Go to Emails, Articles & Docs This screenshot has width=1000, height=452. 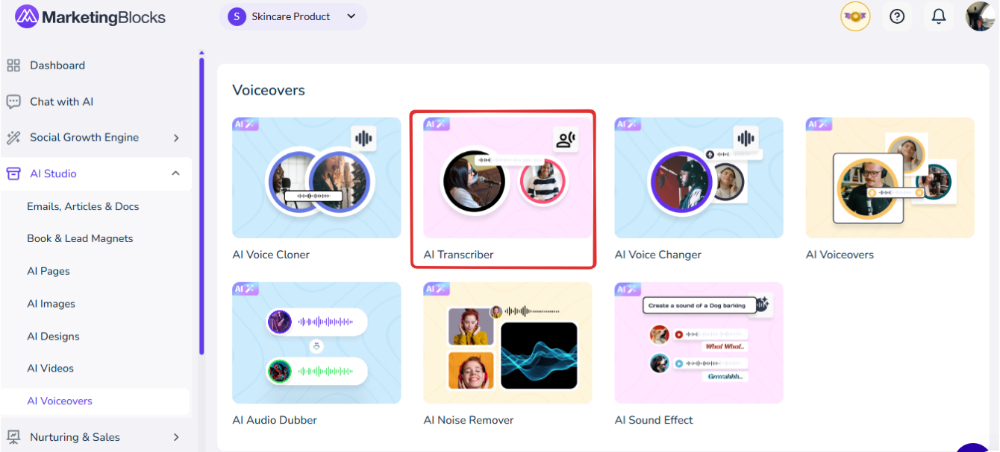(x=83, y=207)
